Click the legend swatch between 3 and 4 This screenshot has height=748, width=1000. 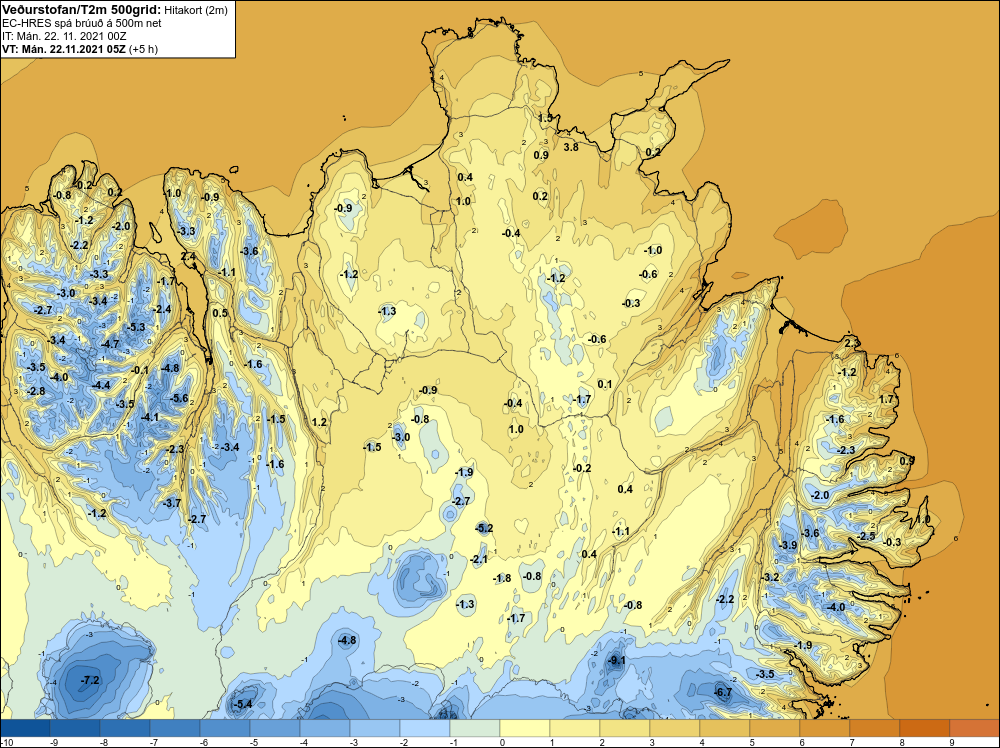674,728
